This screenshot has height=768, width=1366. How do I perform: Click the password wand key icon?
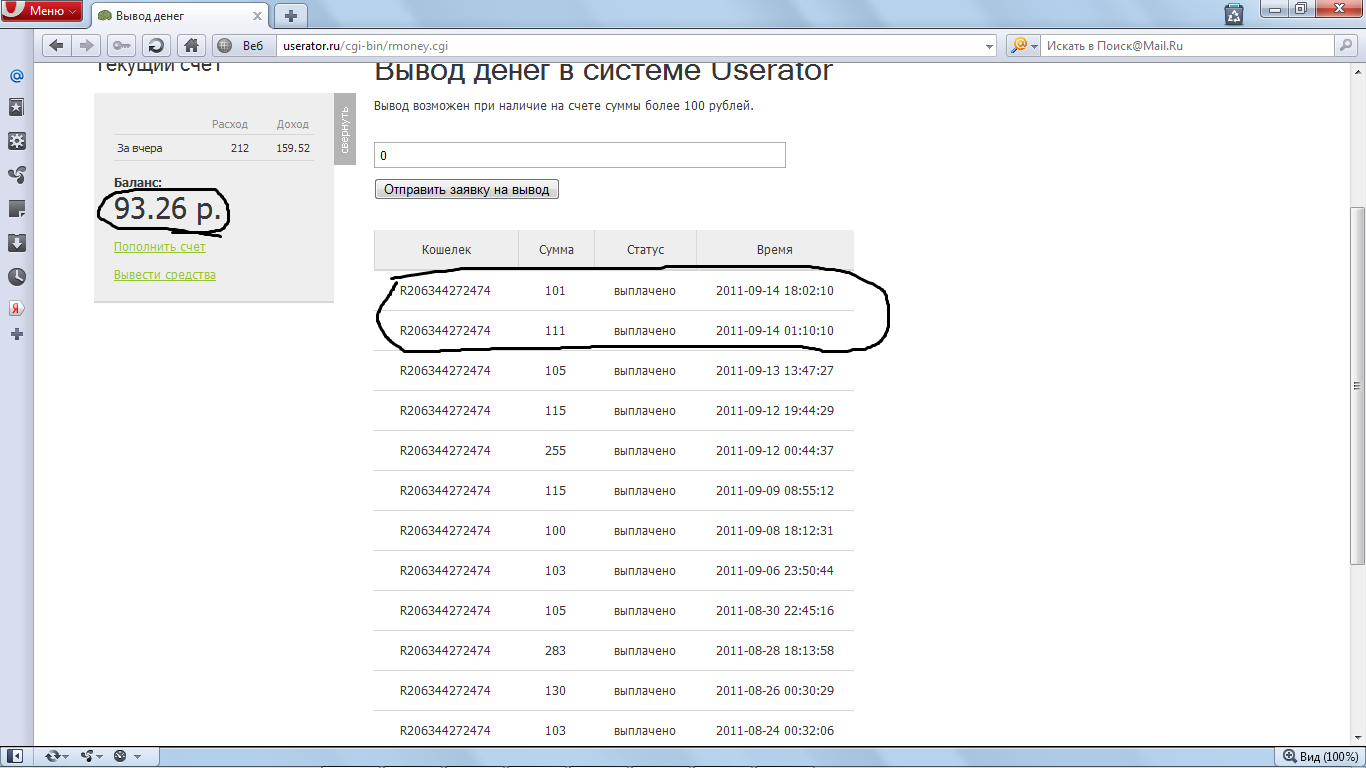[122, 45]
